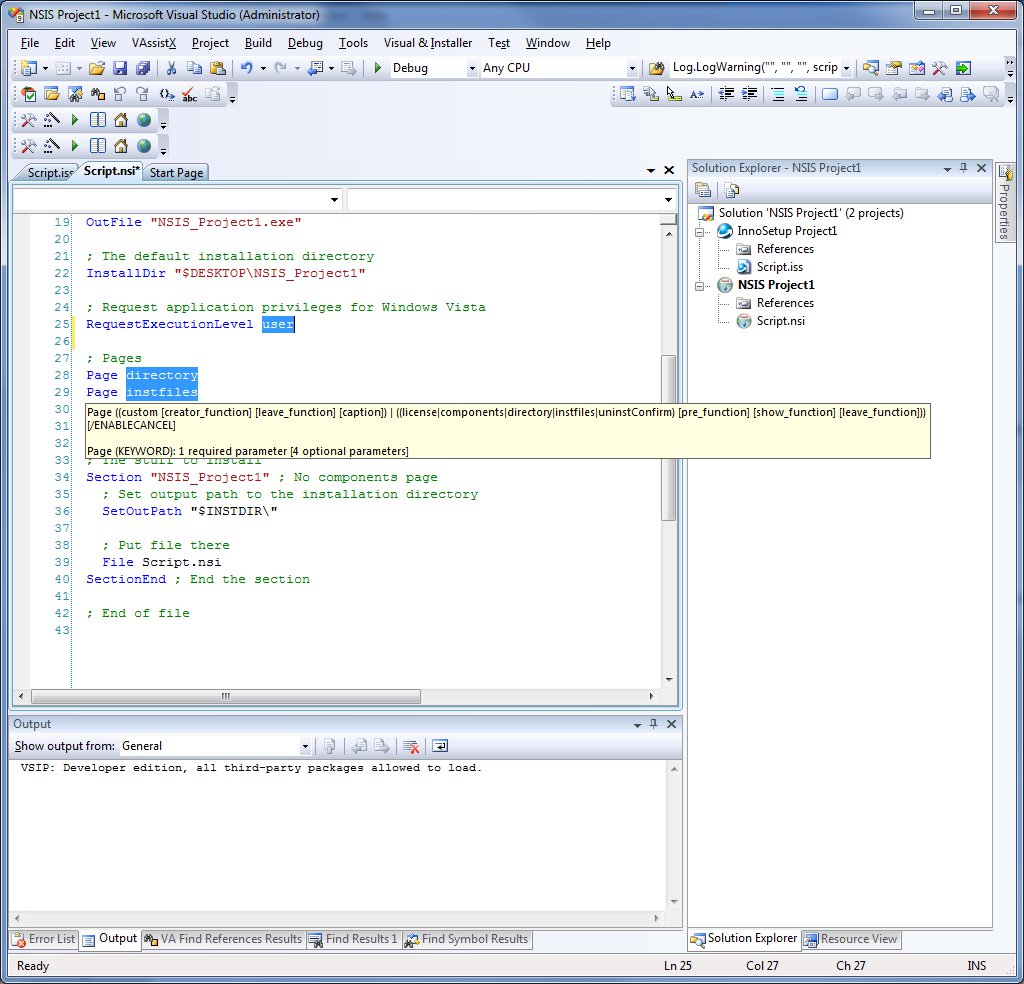The width and height of the screenshot is (1024, 984).
Task: Cut selection with the scissors icon
Action: (x=171, y=68)
